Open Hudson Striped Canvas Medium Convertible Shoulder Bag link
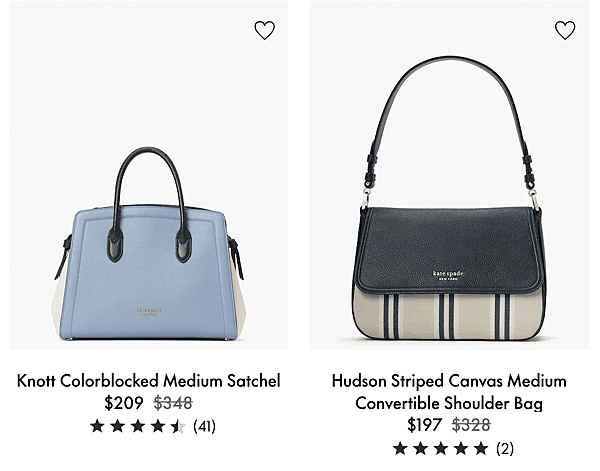The height and width of the screenshot is (471, 600). (449, 392)
